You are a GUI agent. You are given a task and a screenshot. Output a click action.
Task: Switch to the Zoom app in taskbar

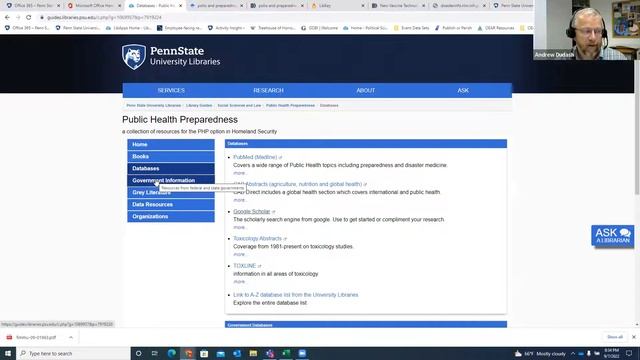302,353
